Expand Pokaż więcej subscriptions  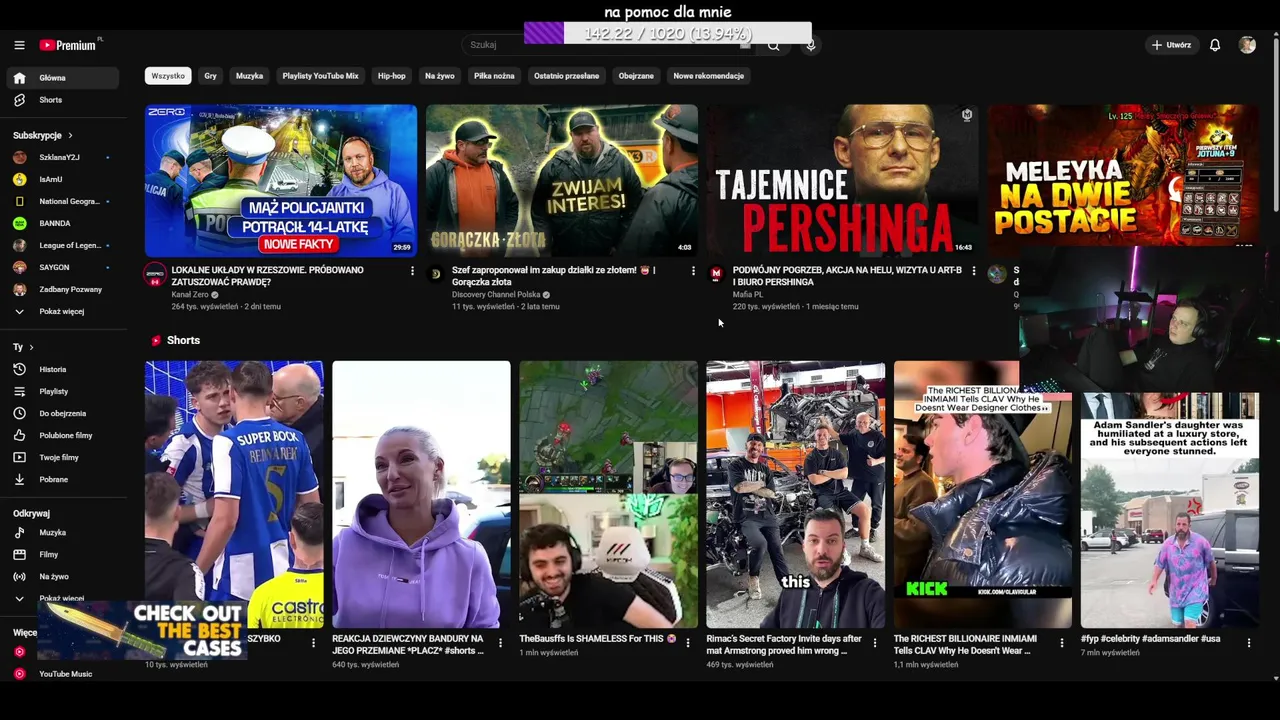pos(62,311)
